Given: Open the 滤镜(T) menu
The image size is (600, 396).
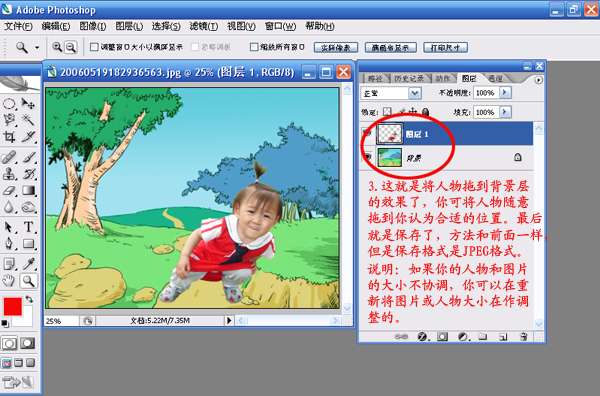Looking at the screenshot, I should [x=204, y=26].
